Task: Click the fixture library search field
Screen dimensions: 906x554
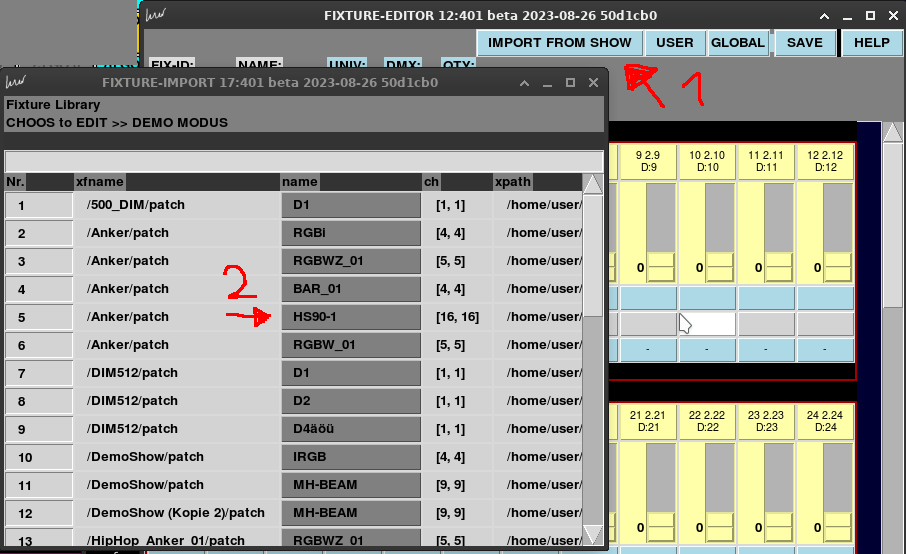Action: 304,161
